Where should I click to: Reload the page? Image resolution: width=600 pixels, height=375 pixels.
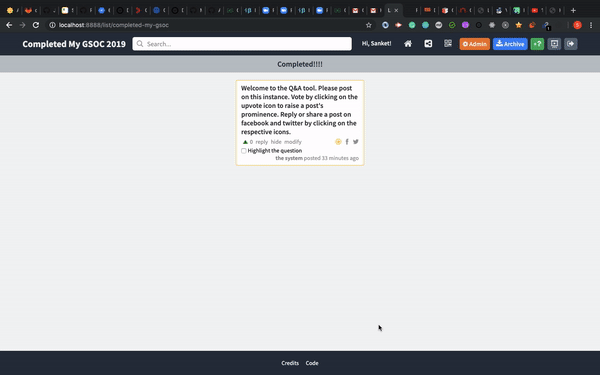(36, 25)
